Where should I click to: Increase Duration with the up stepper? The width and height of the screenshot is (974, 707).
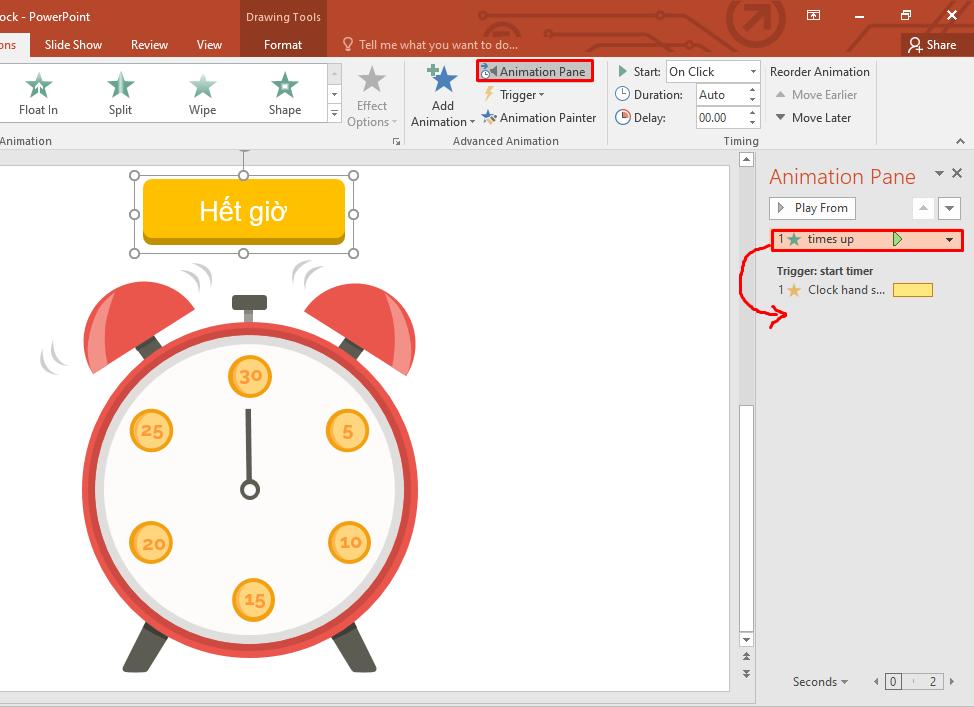click(x=753, y=90)
